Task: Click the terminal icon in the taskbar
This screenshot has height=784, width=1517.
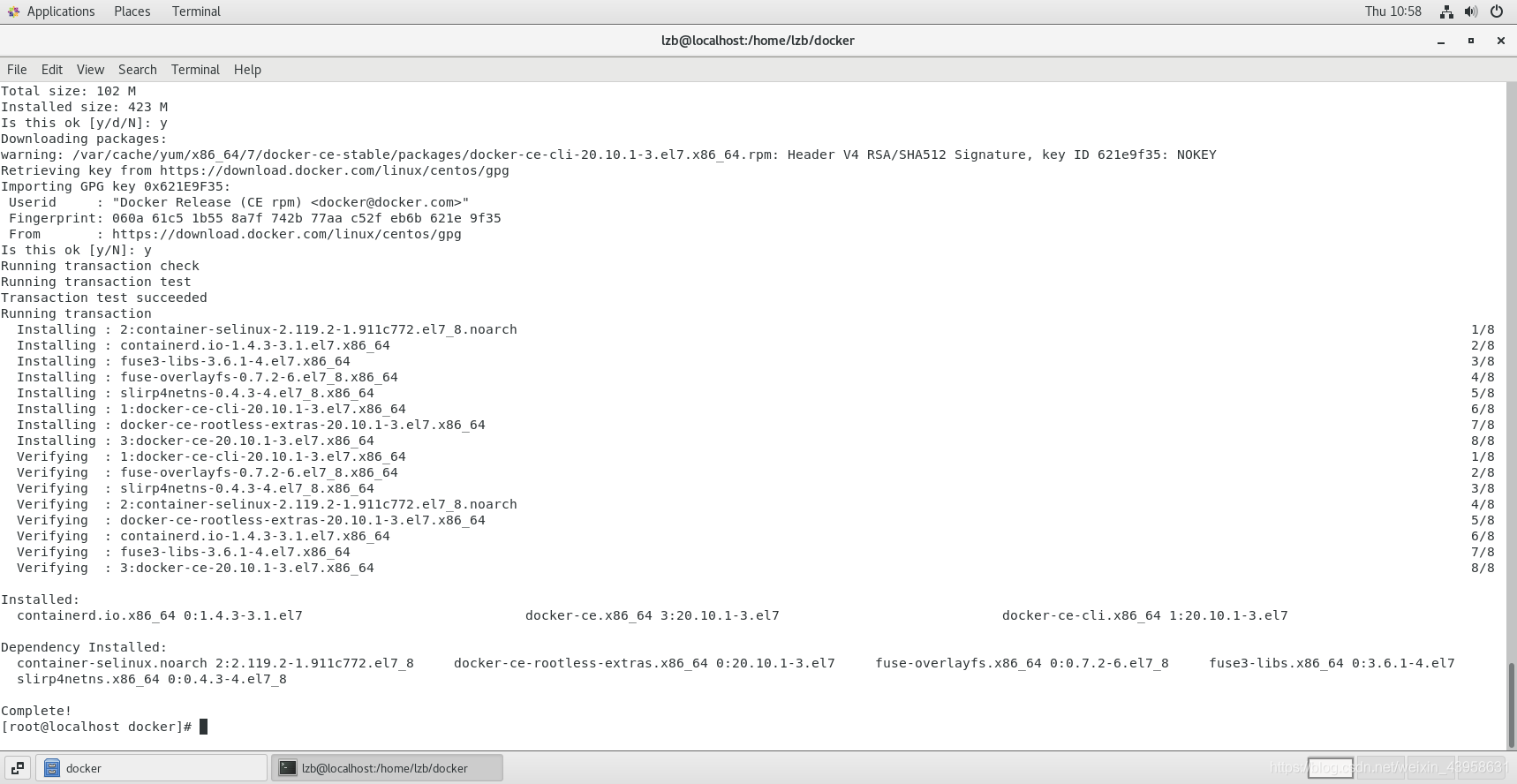Action: click(x=287, y=768)
